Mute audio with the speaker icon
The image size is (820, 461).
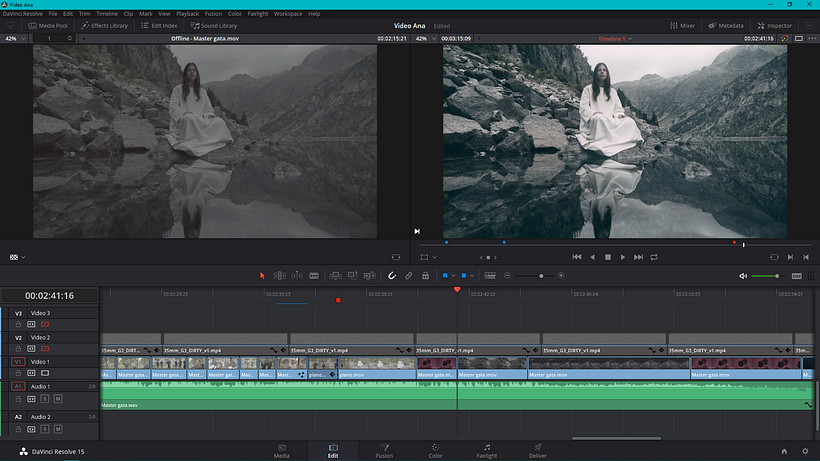point(743,276)
